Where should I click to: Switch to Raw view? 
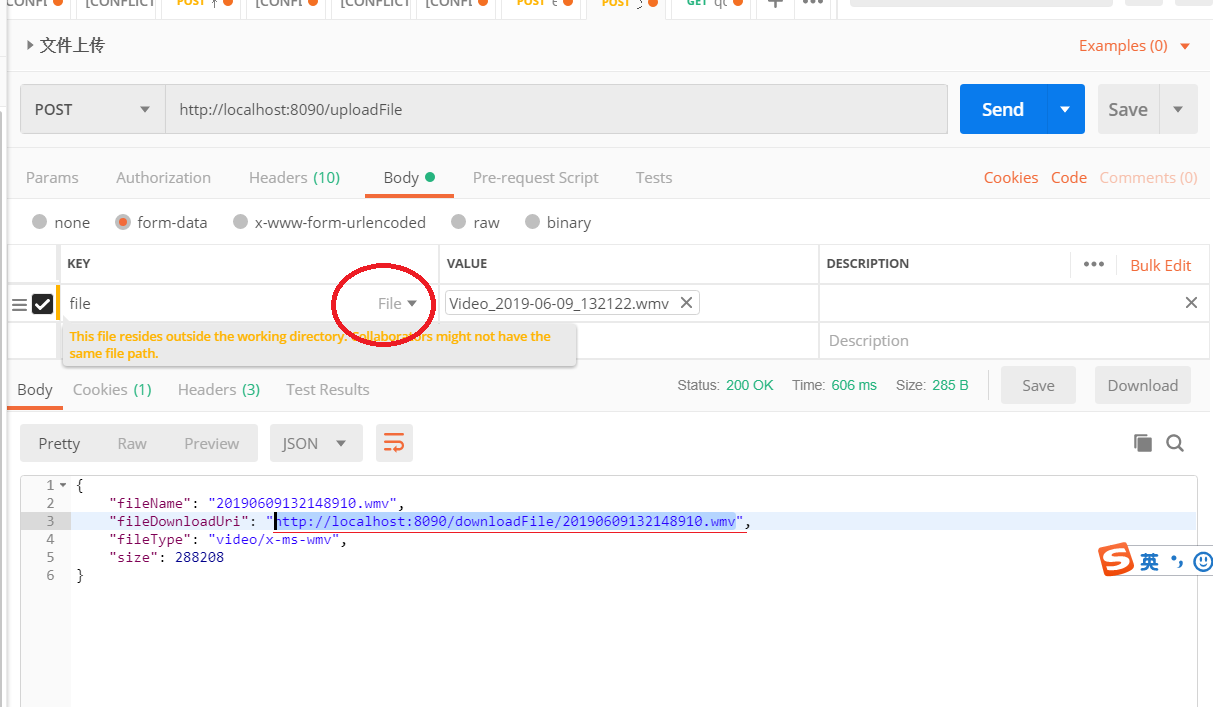(132, 443)
